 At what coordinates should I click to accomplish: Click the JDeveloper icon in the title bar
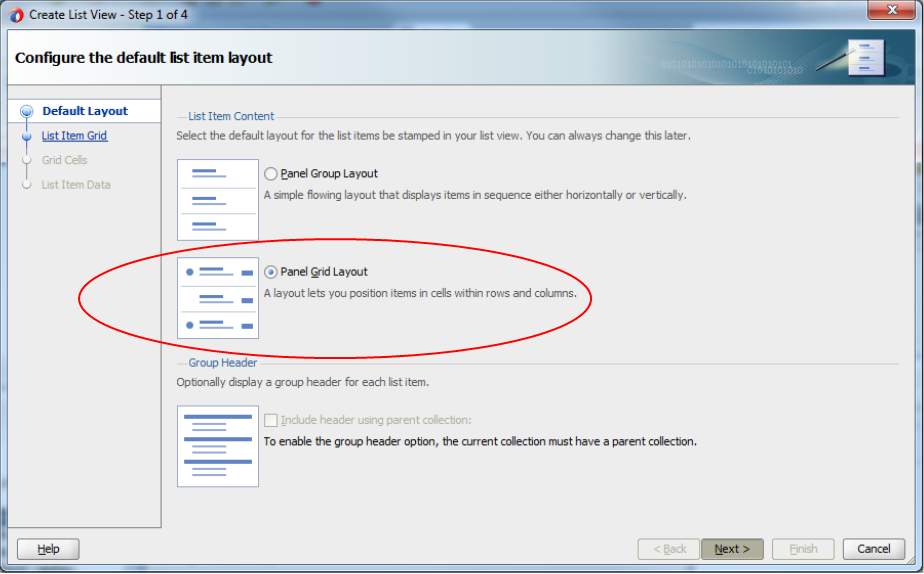coord(16,15)
